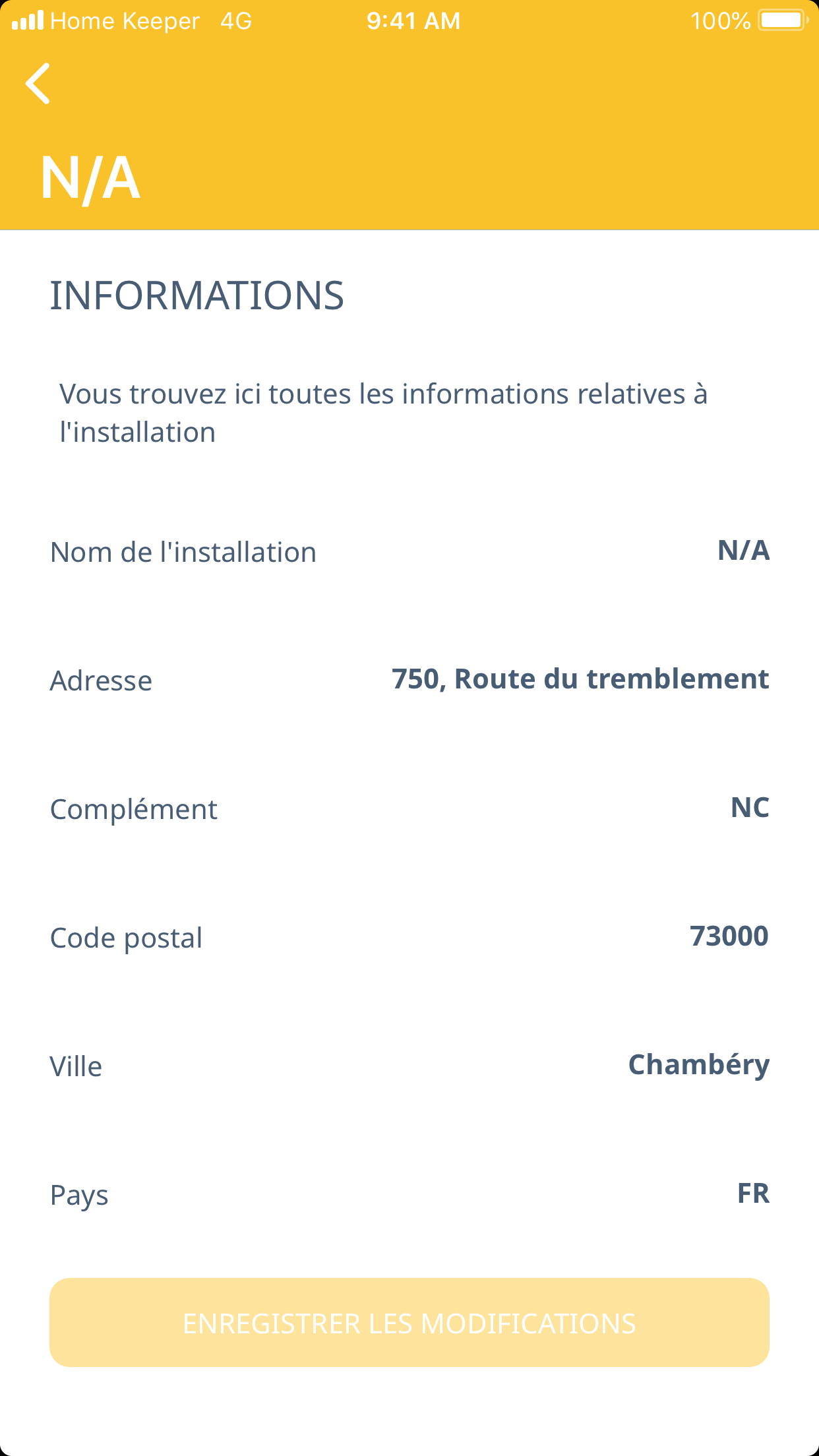Image resolution: width=819 pixels, height=1456 pixels.
Task: Tap the battery icon in status bar
Action: [783, 20]
